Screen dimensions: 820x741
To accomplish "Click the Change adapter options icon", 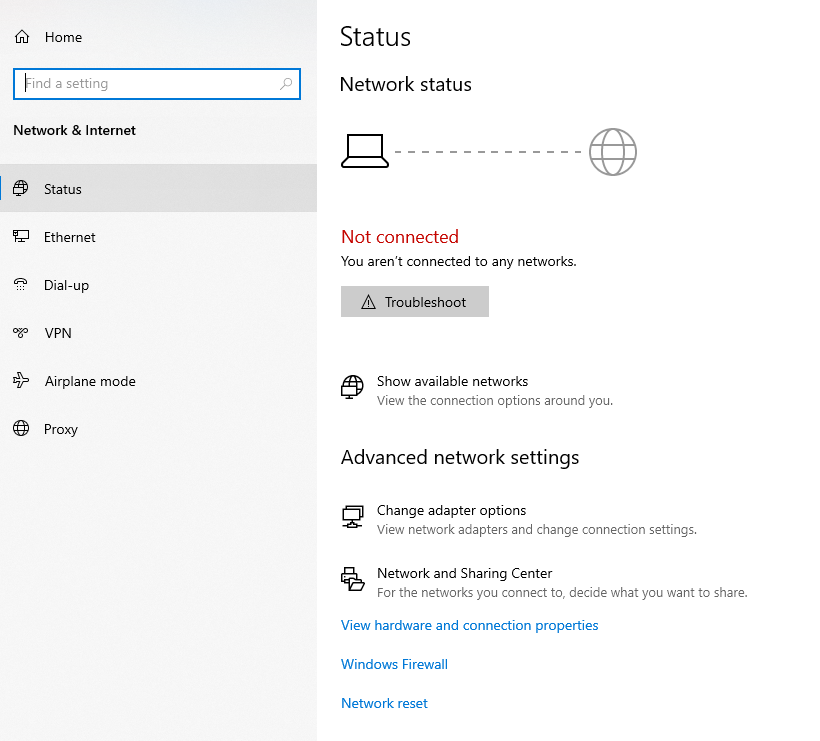I will (352, 517).
